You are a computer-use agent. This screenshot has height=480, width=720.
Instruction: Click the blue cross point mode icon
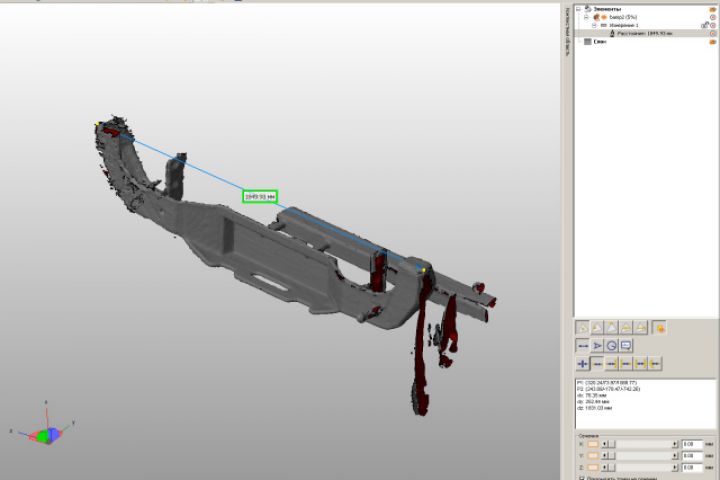583,364
